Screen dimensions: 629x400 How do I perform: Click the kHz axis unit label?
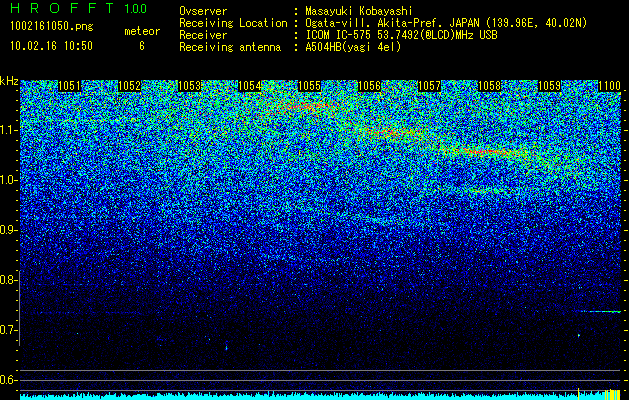(x=9, y=81)
